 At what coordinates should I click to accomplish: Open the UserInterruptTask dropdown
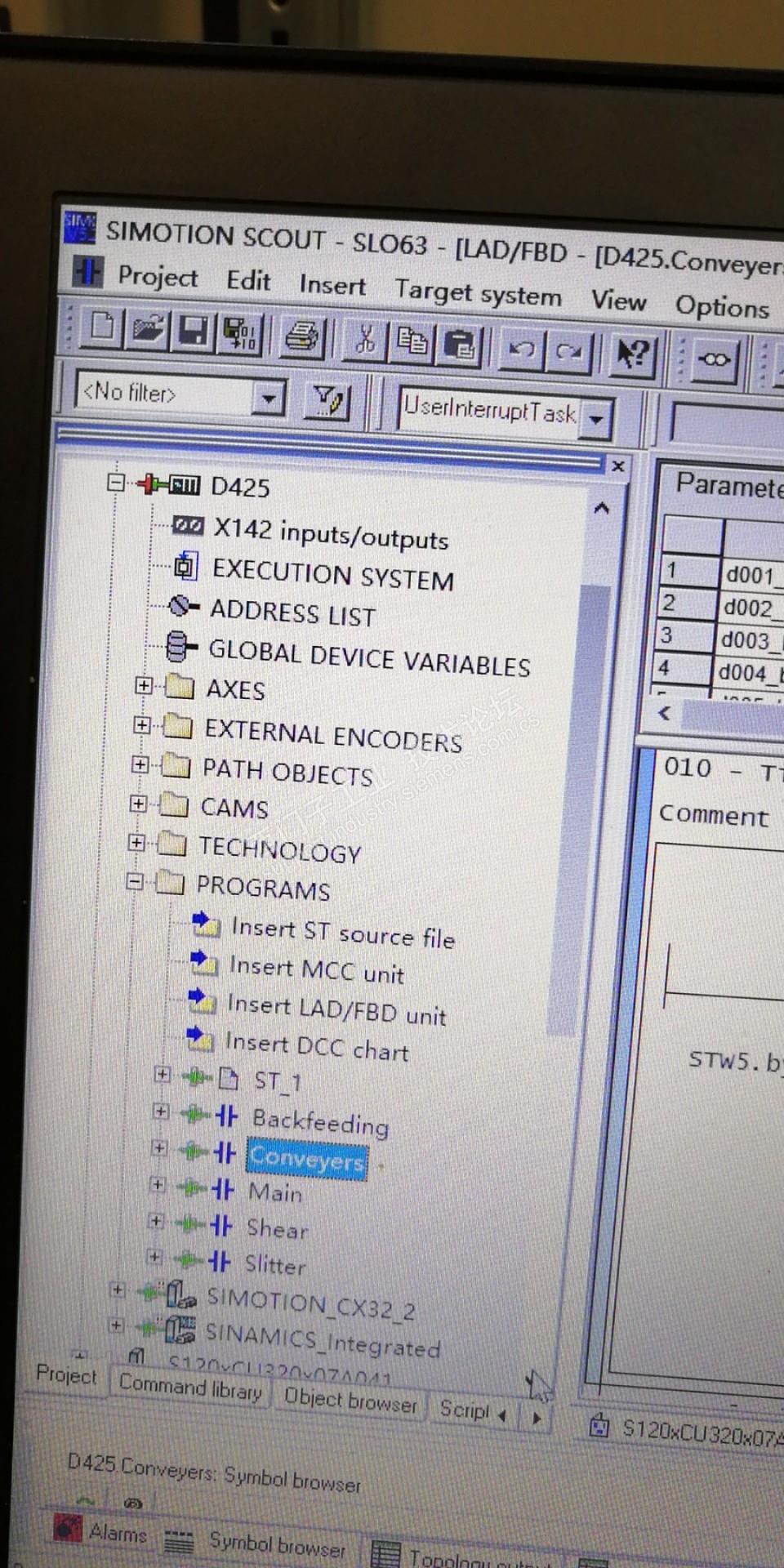[597, 419]
